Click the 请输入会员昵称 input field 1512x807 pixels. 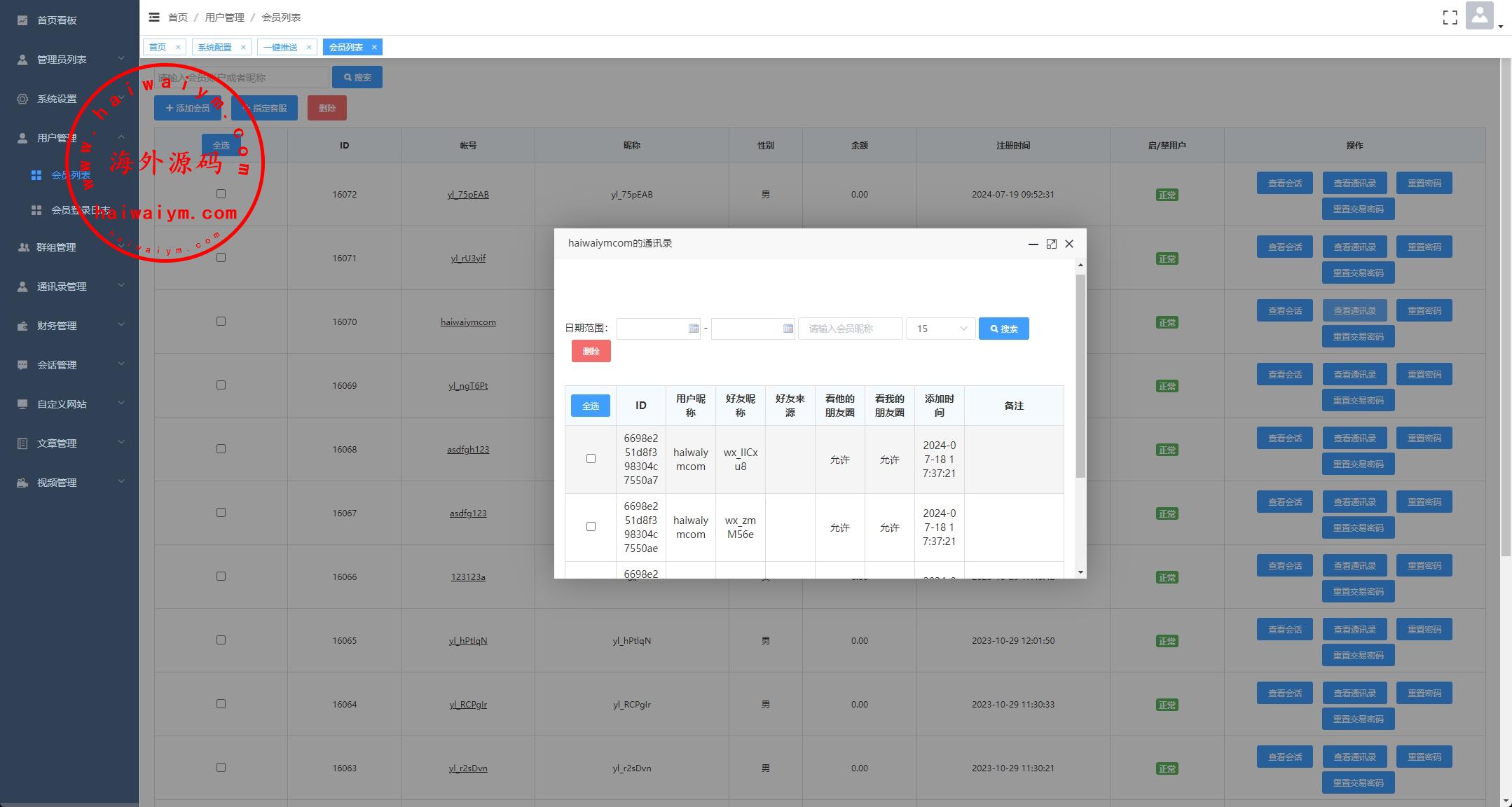coord(850,329)
